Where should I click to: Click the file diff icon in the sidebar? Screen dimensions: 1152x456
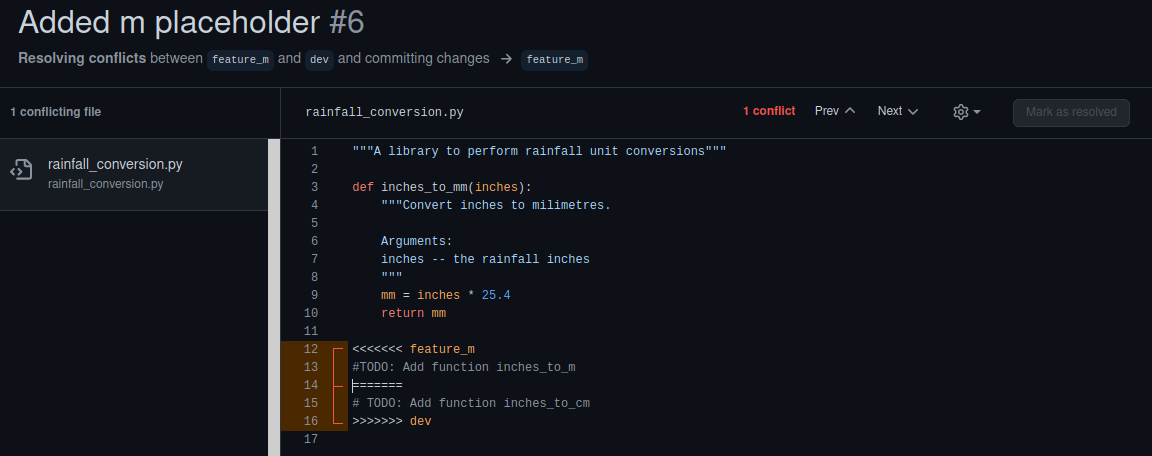tap(22, 171)
